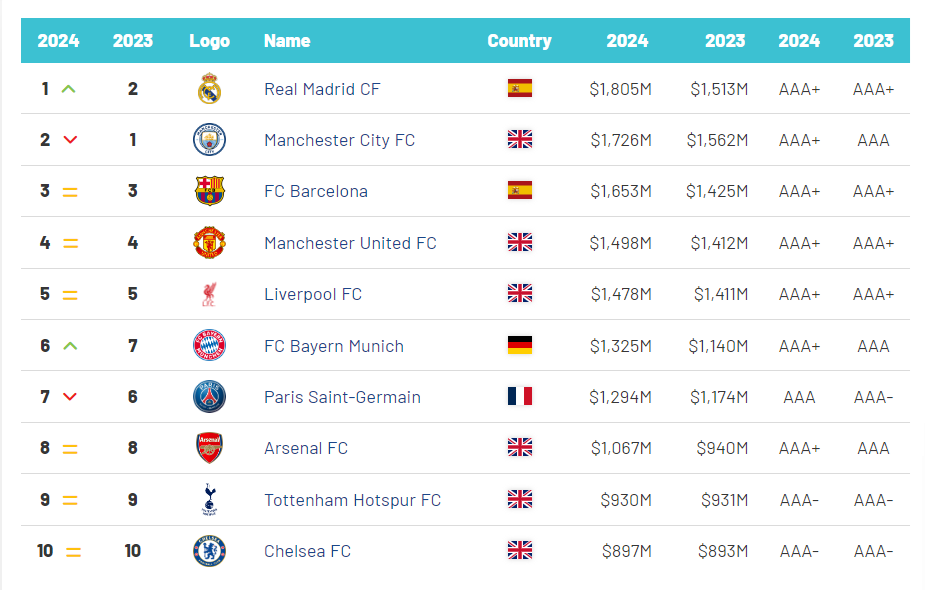Click the French flag in PSG row
Viewport: 925px width, 590px height.
[x=520, y=396]
